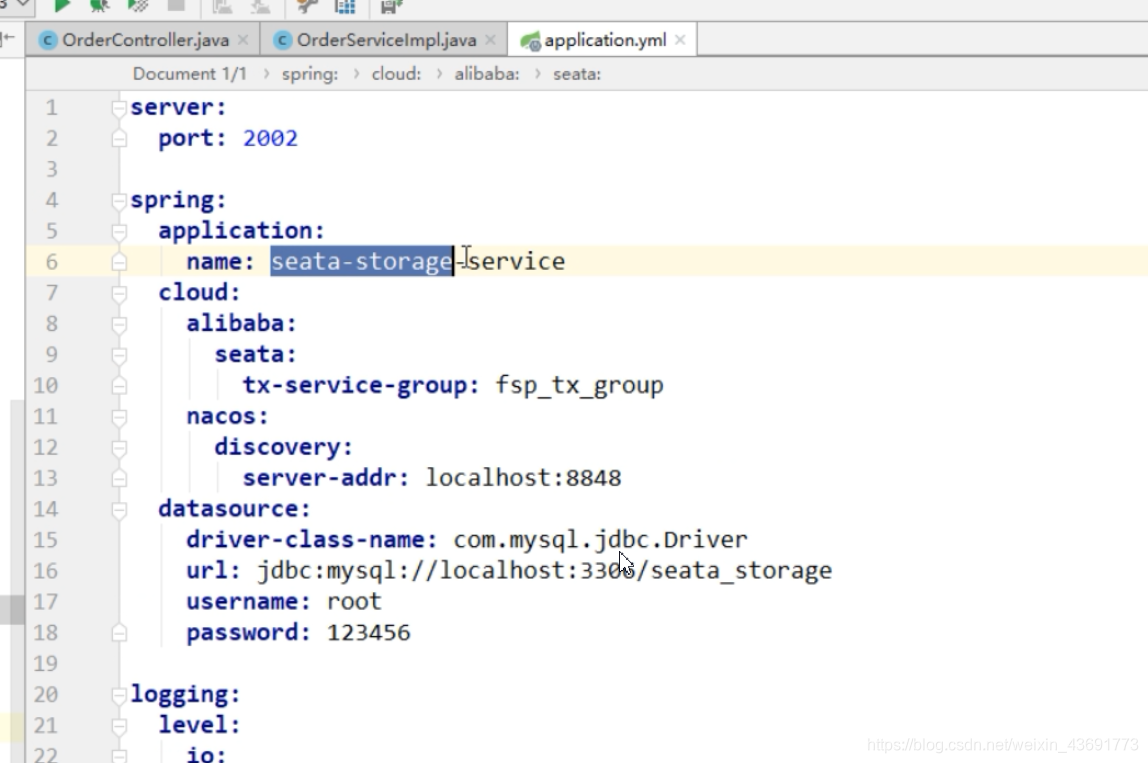The height and width of the screenshot is (763, 1148).
Task: Collapse the 'spring:' block on line 4
Action: (119, 201)
